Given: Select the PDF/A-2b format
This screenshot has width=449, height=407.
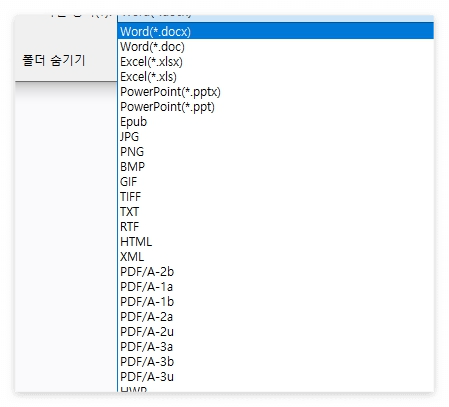Looking at the screenshot, I should pyautogui.click(x=276, y=272).
